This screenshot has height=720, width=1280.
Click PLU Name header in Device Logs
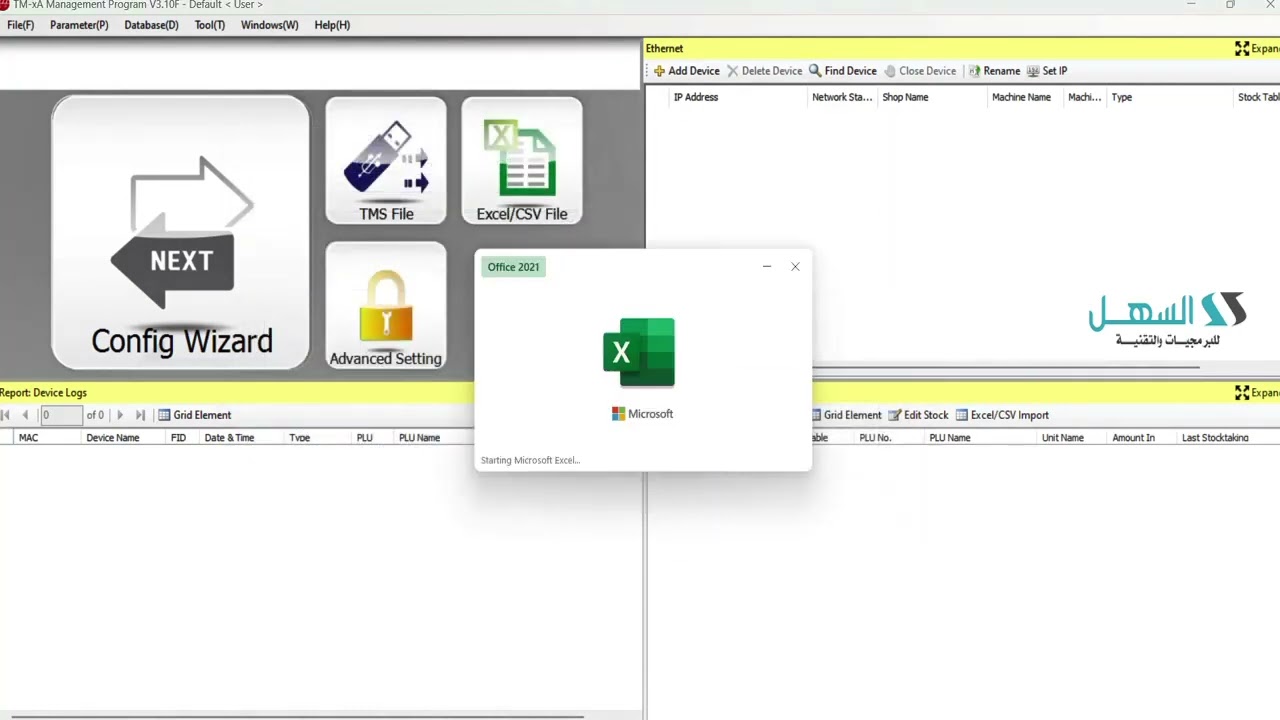pyautogui.click(x=419, y=438)
